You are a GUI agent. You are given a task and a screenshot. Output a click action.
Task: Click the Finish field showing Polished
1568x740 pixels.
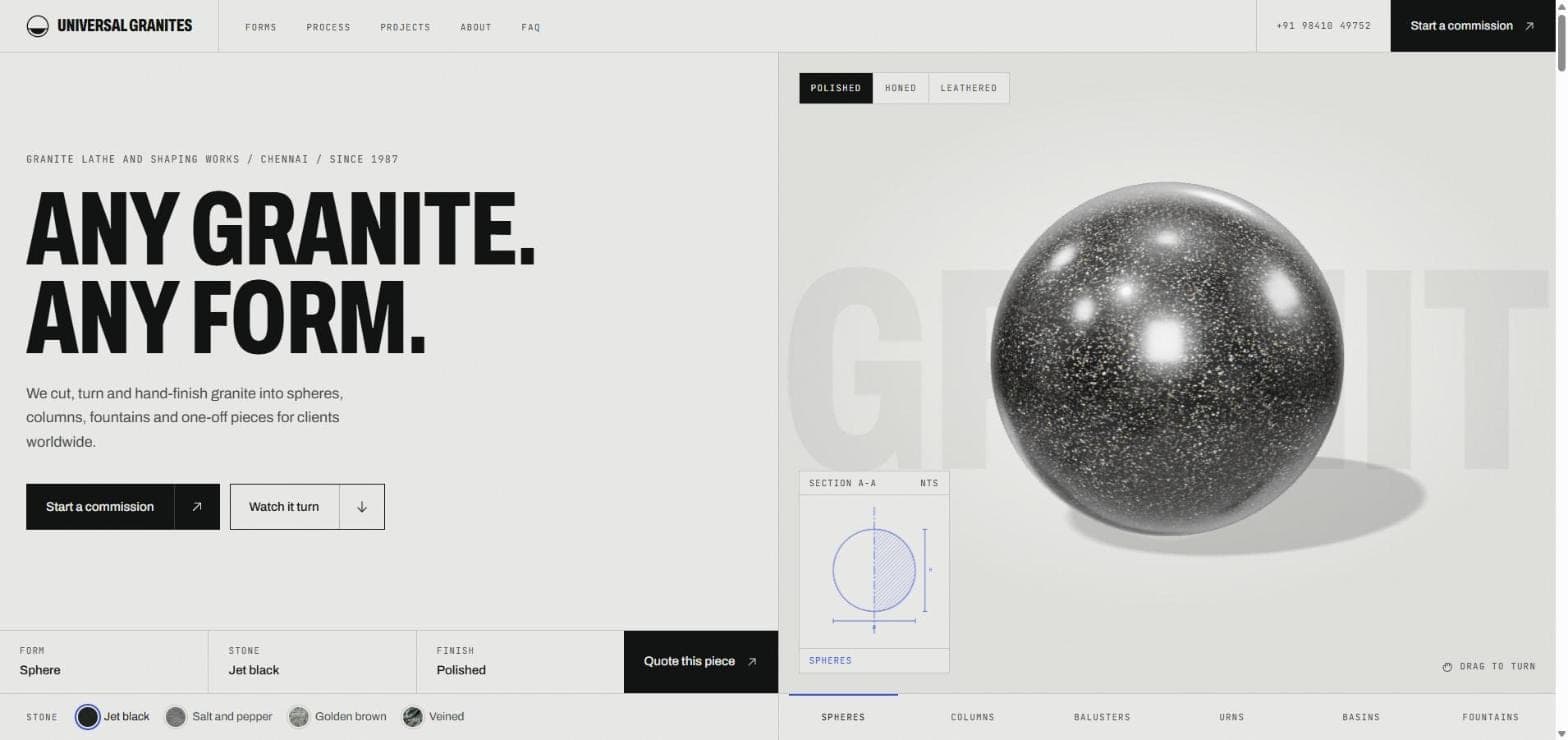[520, 661]
